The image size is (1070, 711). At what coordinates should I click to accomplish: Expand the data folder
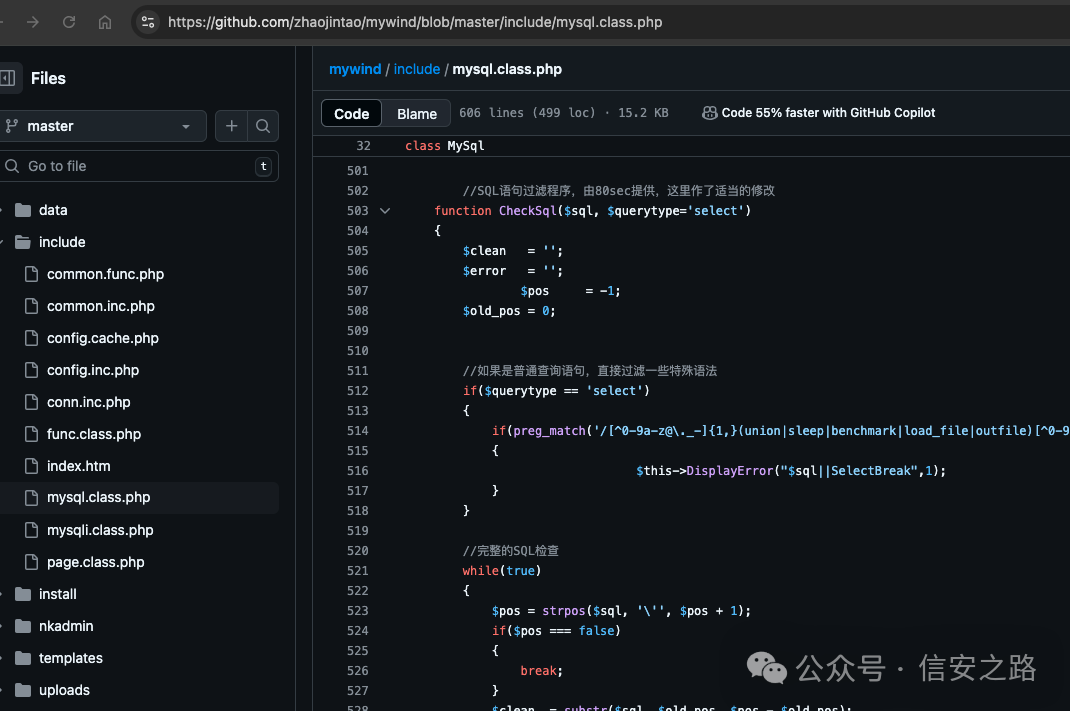pyautogui.click(x=53, y=210)
